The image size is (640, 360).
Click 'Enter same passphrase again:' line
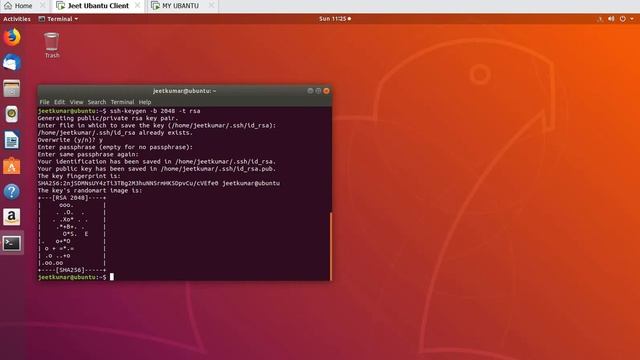pos(88,154)
